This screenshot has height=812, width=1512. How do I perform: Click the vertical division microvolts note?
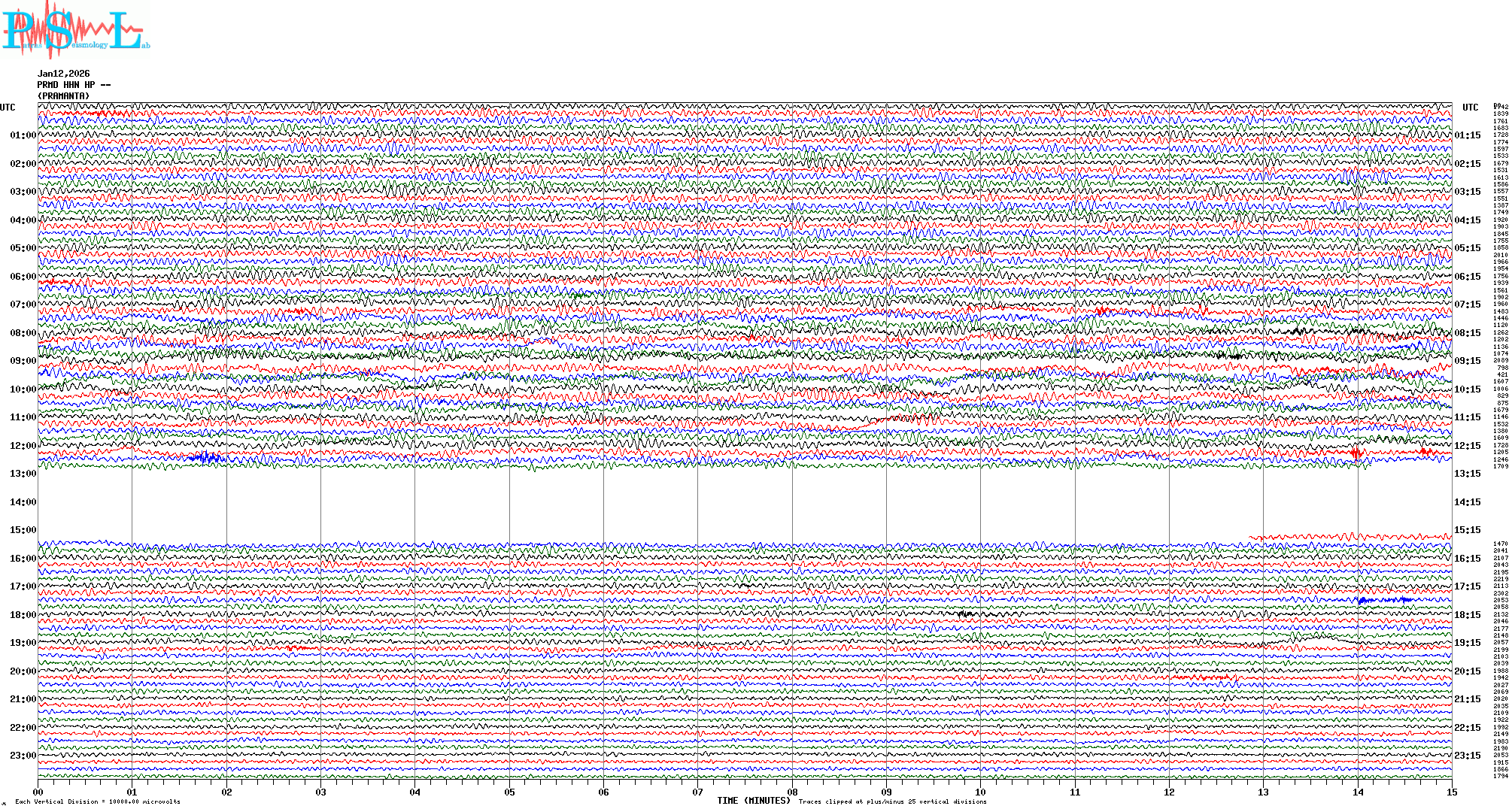(x=98, y=801)
